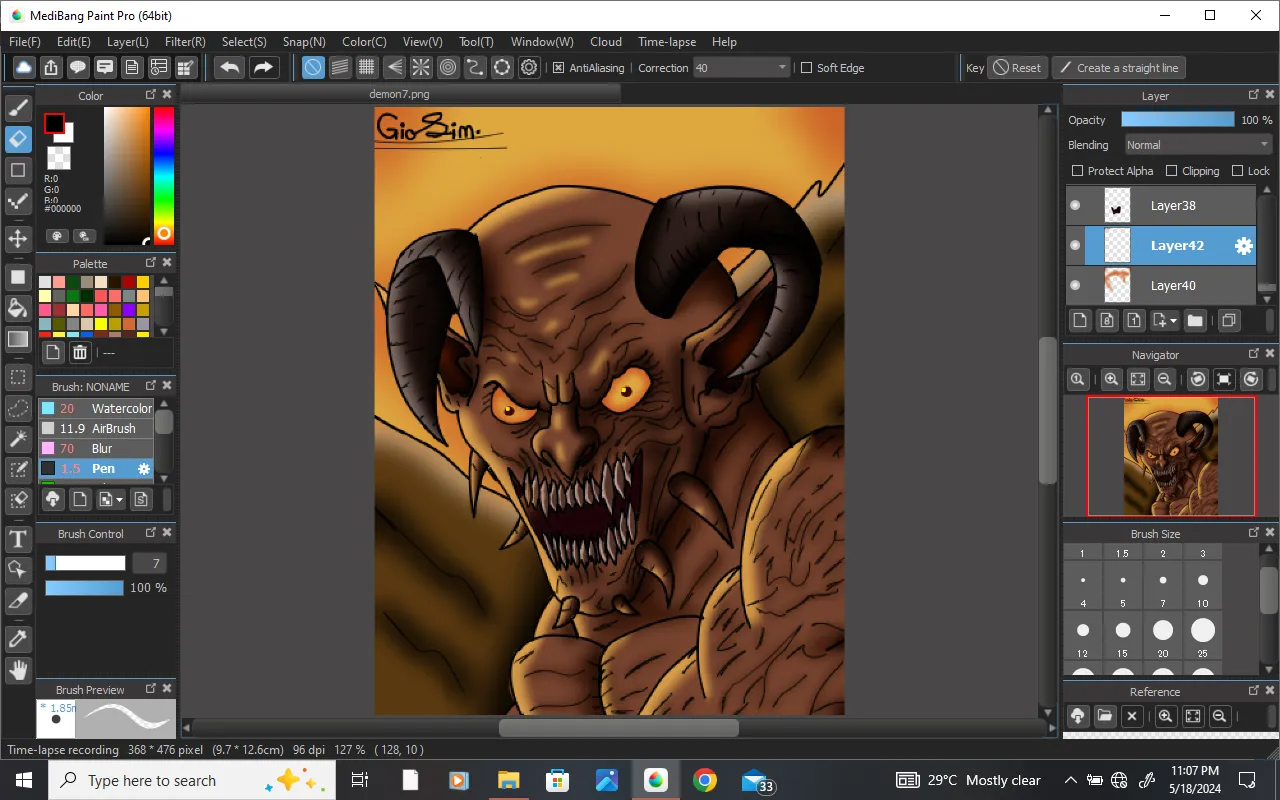Screen dimensions: 1280x800
Task: Select the AirBrush brush
Action: point(96,428)
